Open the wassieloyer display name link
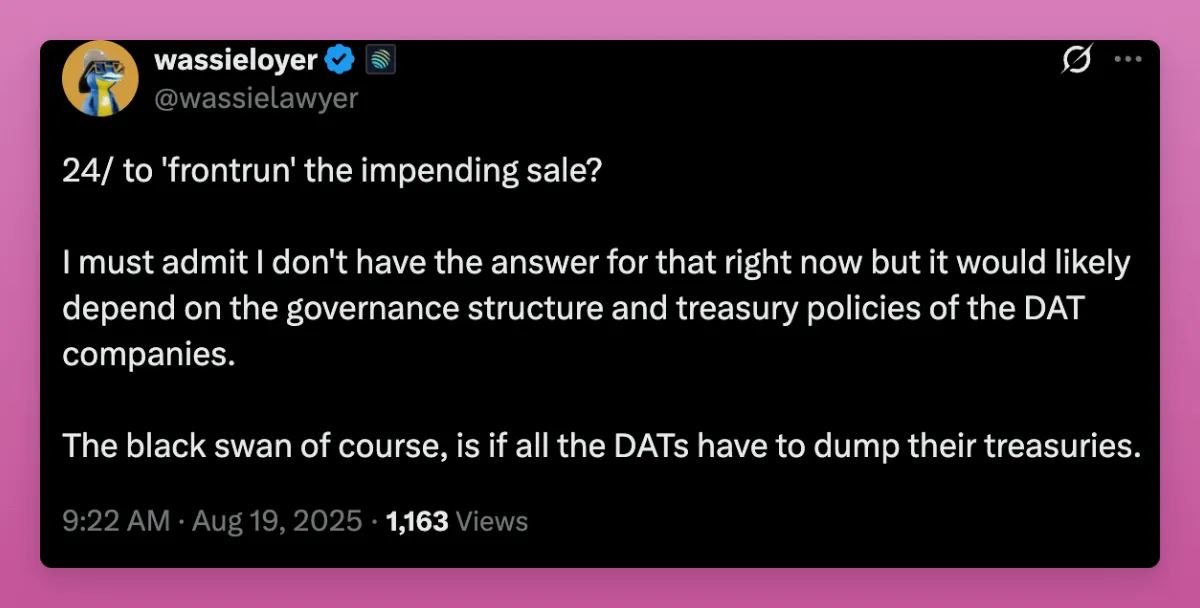This screenshot has height=608, width=1200. coord(236,61)
